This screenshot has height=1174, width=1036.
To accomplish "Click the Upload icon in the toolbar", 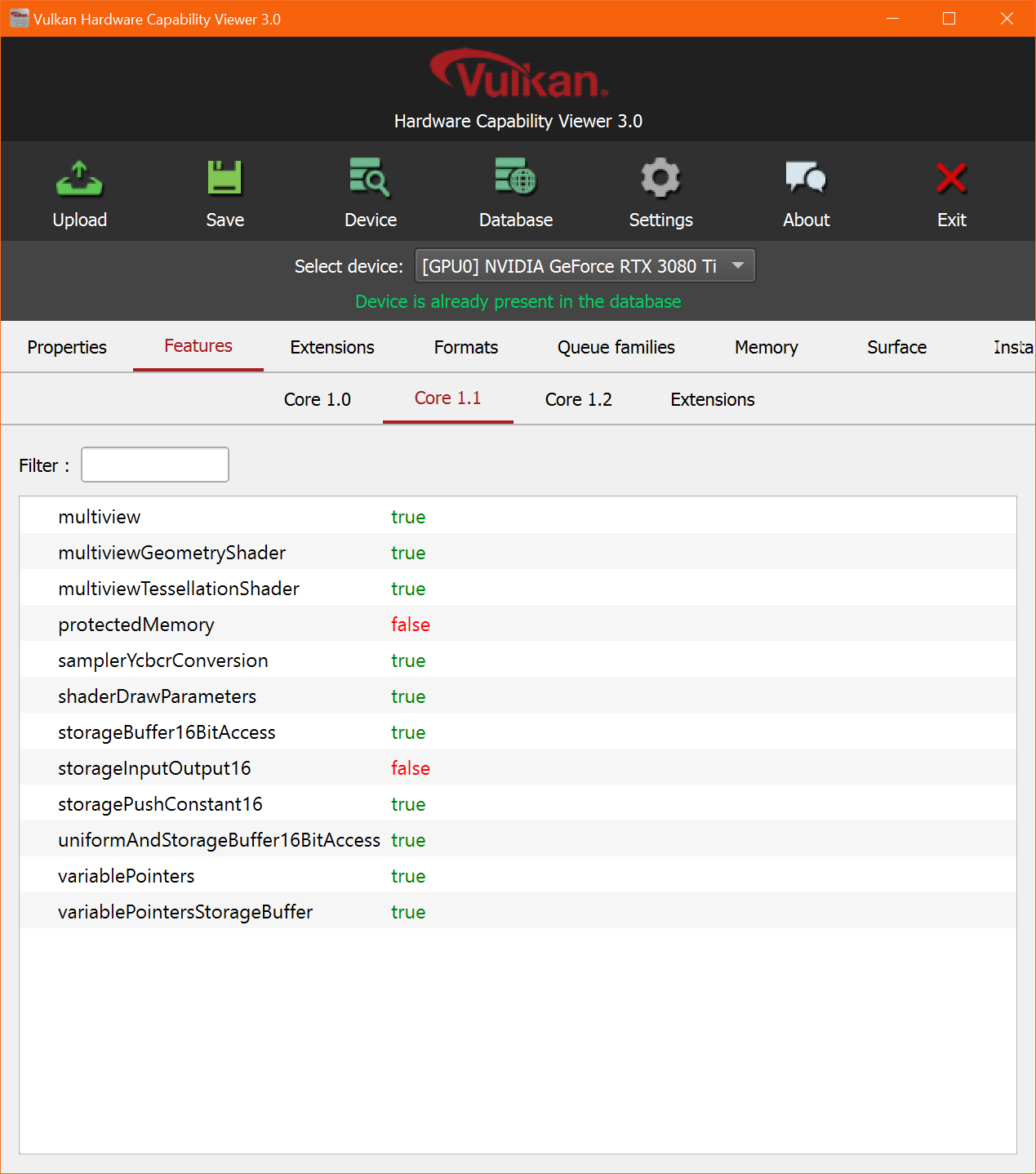I will (x=79, y=178).
